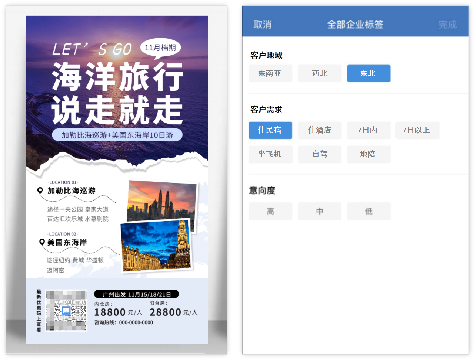Click the blue-sky castle photo on poster
Image resolution: width=476 pixels, height=361 pixels.
click(156, 246)
